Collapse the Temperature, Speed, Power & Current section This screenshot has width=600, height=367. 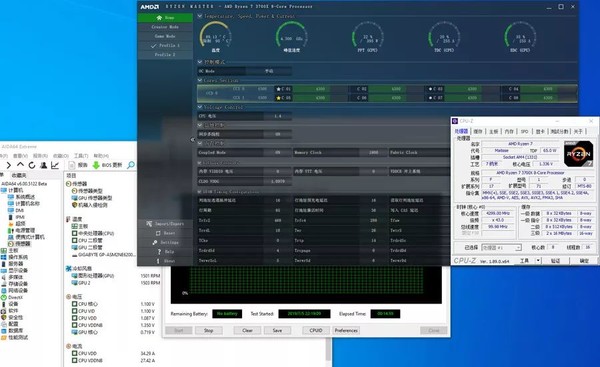coord(200,16)
